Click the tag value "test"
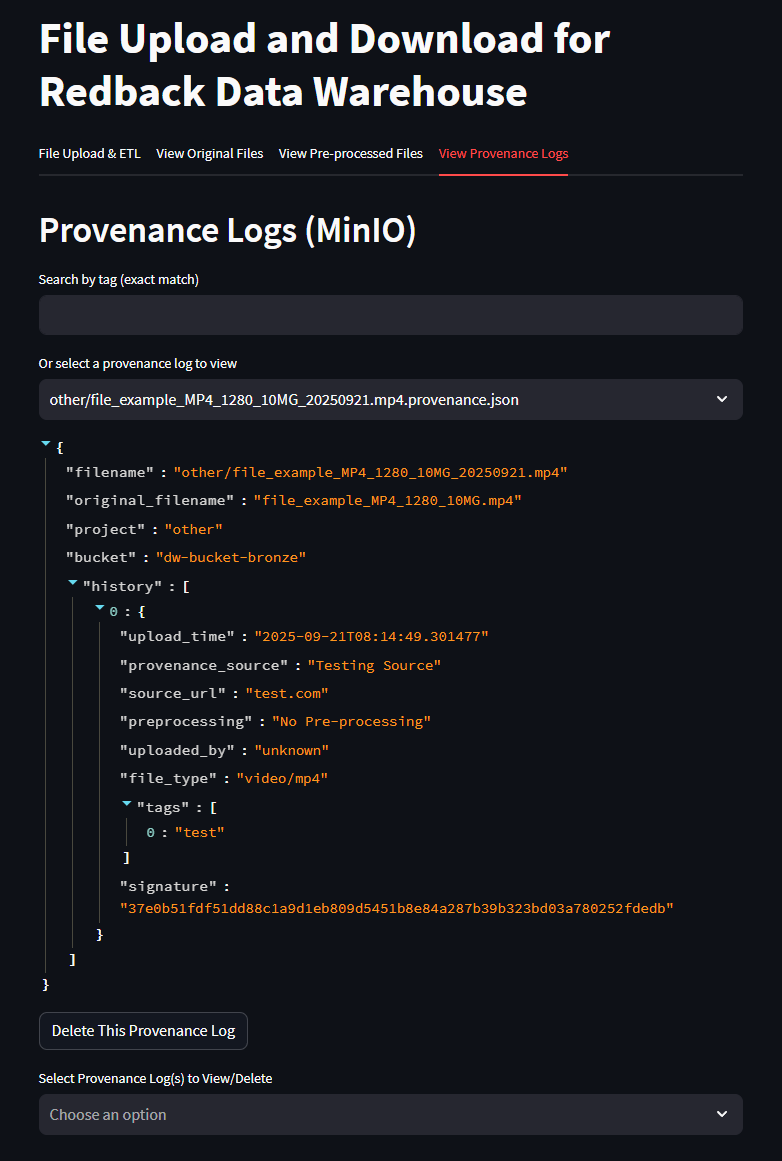The width and height of the screenshot is (782, 1161). click(x=199, y=832)
